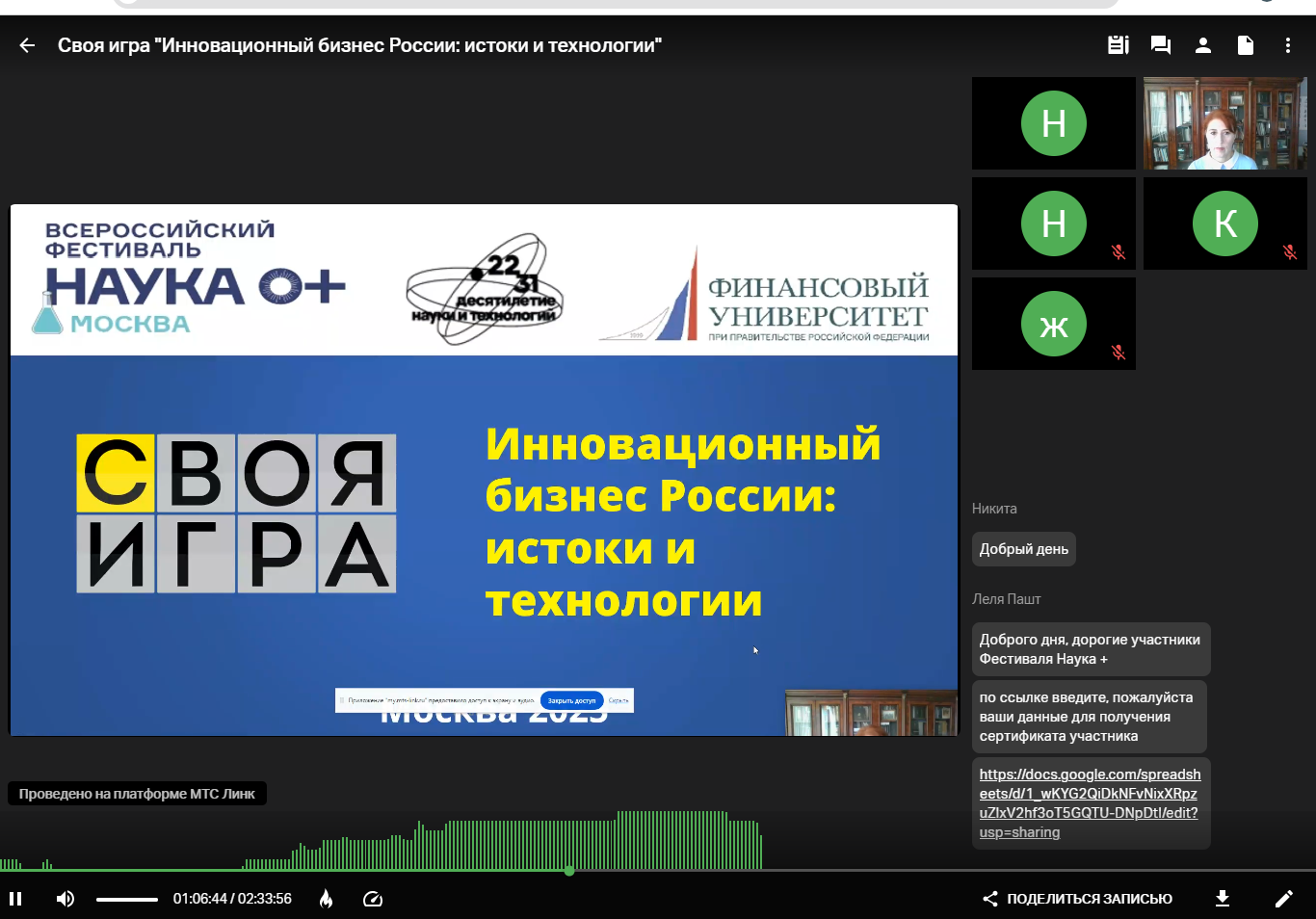Click the Добрый день chat message
The image size is (1316, 919).
click(1023, 549)
